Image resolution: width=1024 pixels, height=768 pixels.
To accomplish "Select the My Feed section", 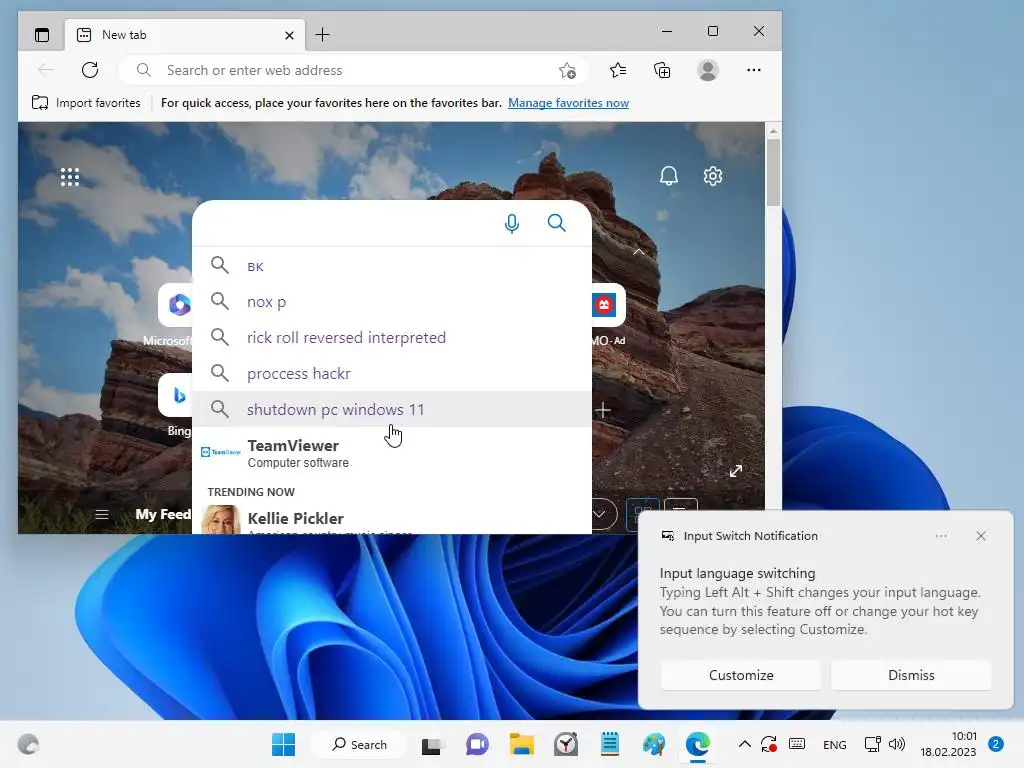I will tap(163, 515).
